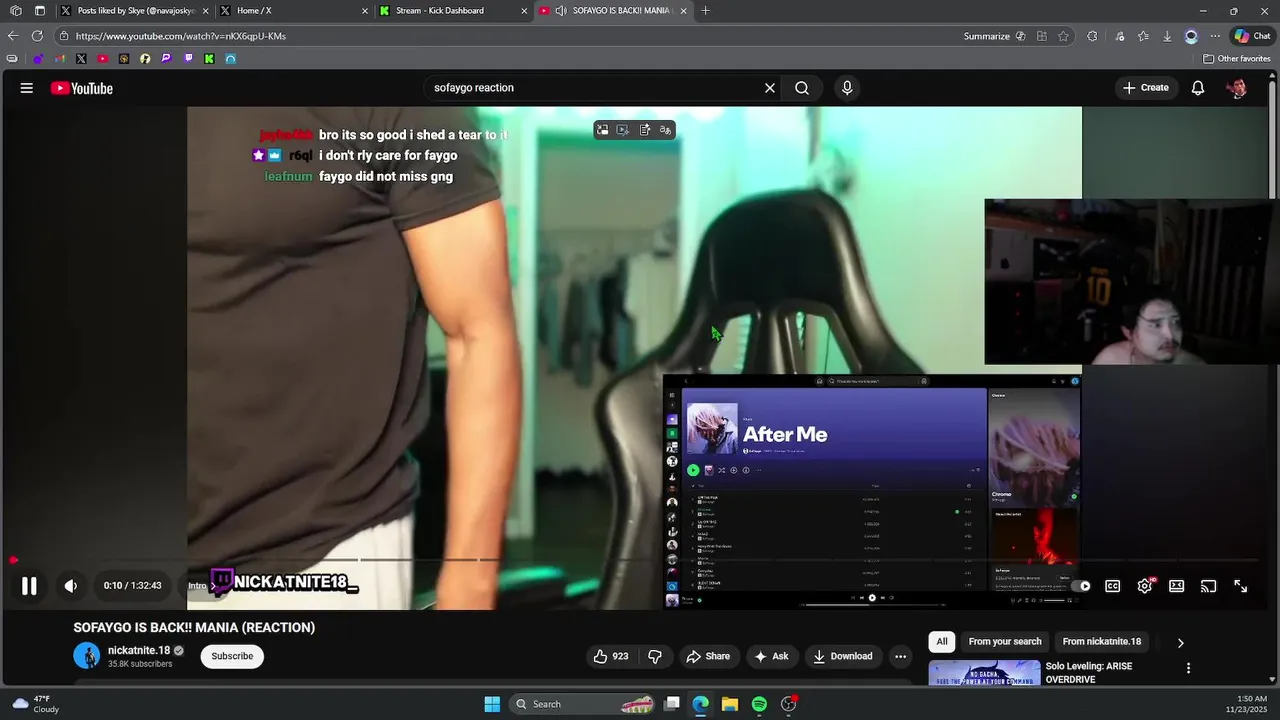
Task: Open Copilot Chat sidebar
Action: coord(1253,36)
